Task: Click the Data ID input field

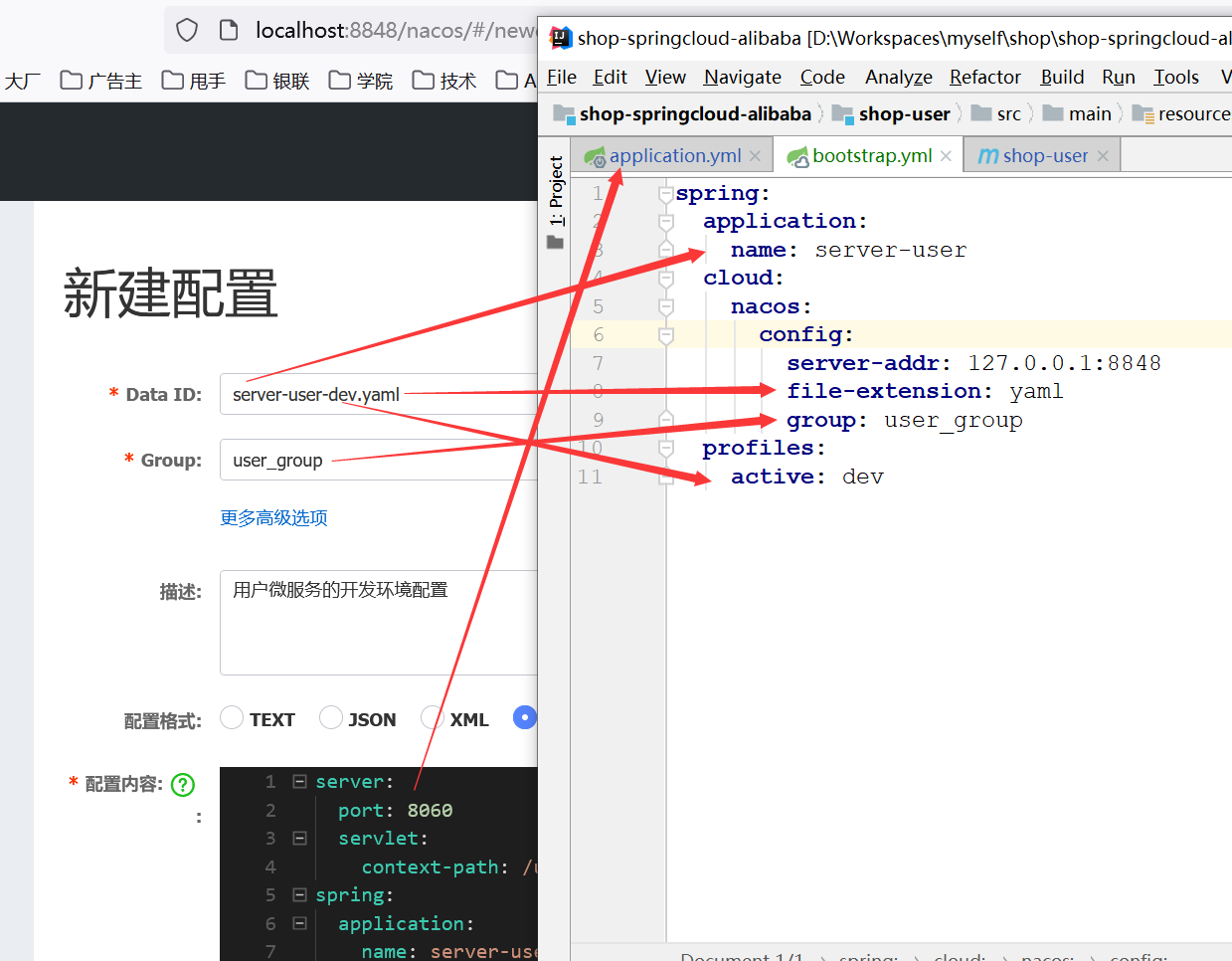Action: (378, 394)
